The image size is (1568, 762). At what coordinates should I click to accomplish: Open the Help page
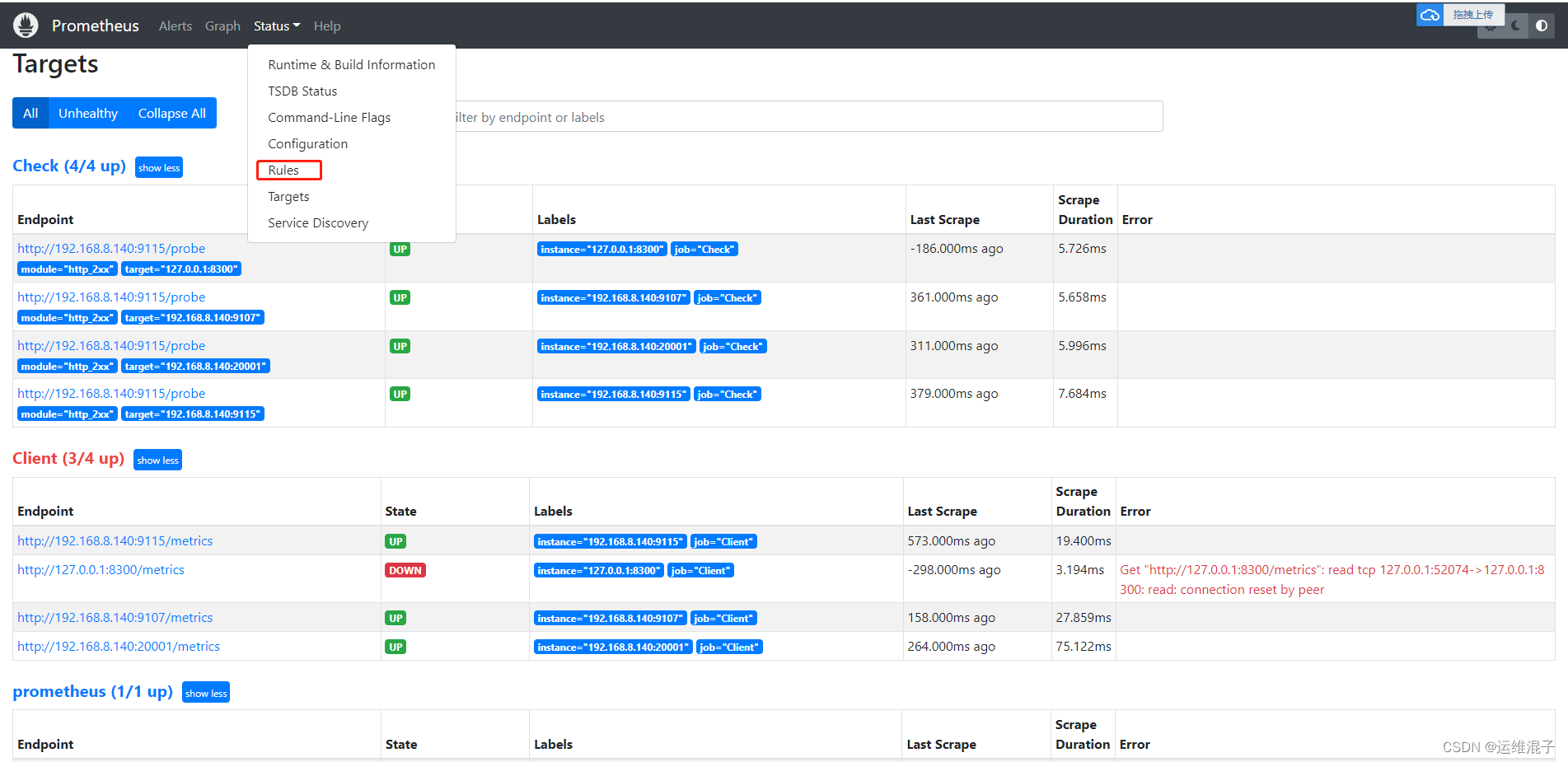click(327, 26)
